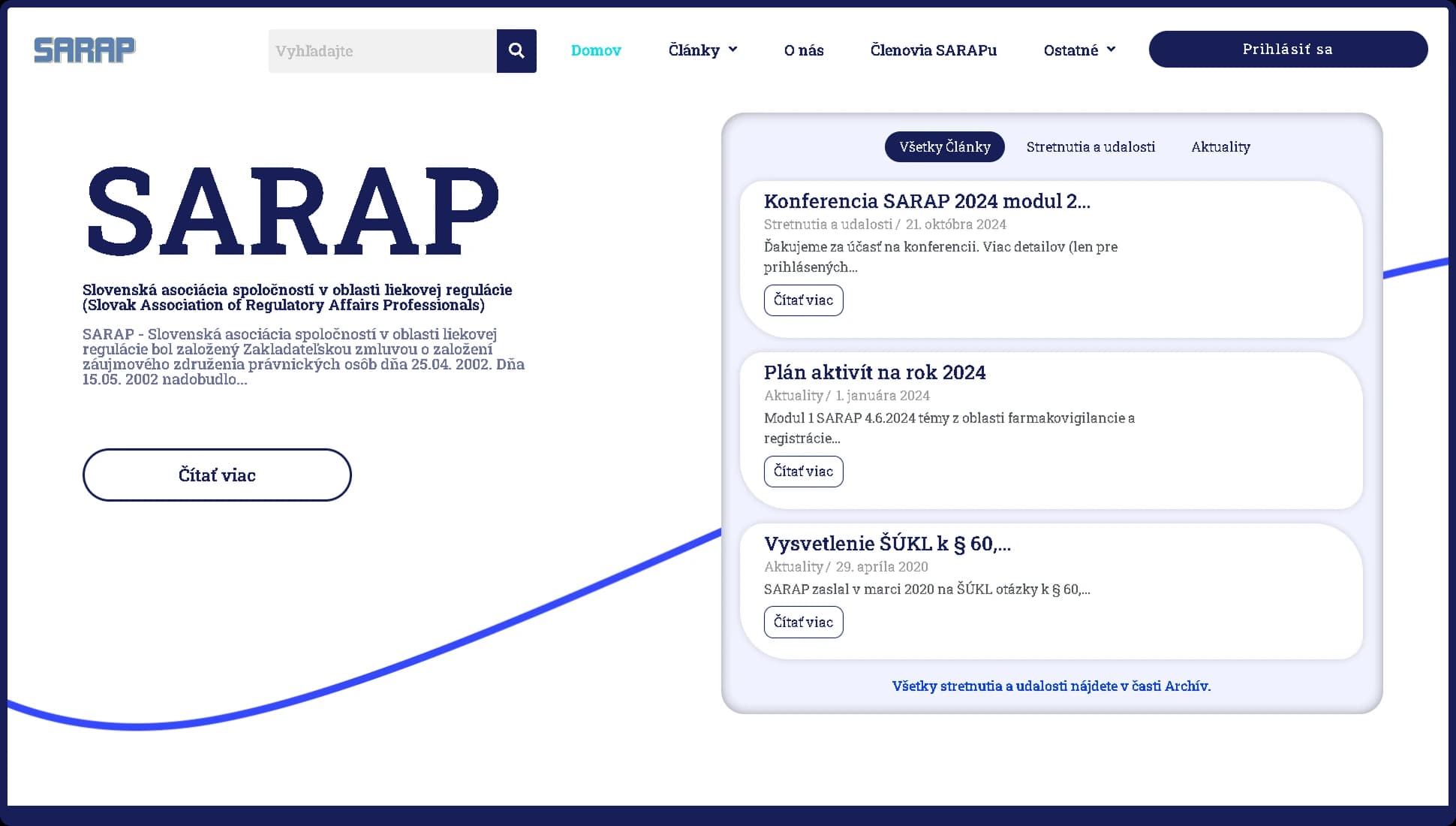
Task: Follow the Archív link below articles
Action: tap(1051, 686)
